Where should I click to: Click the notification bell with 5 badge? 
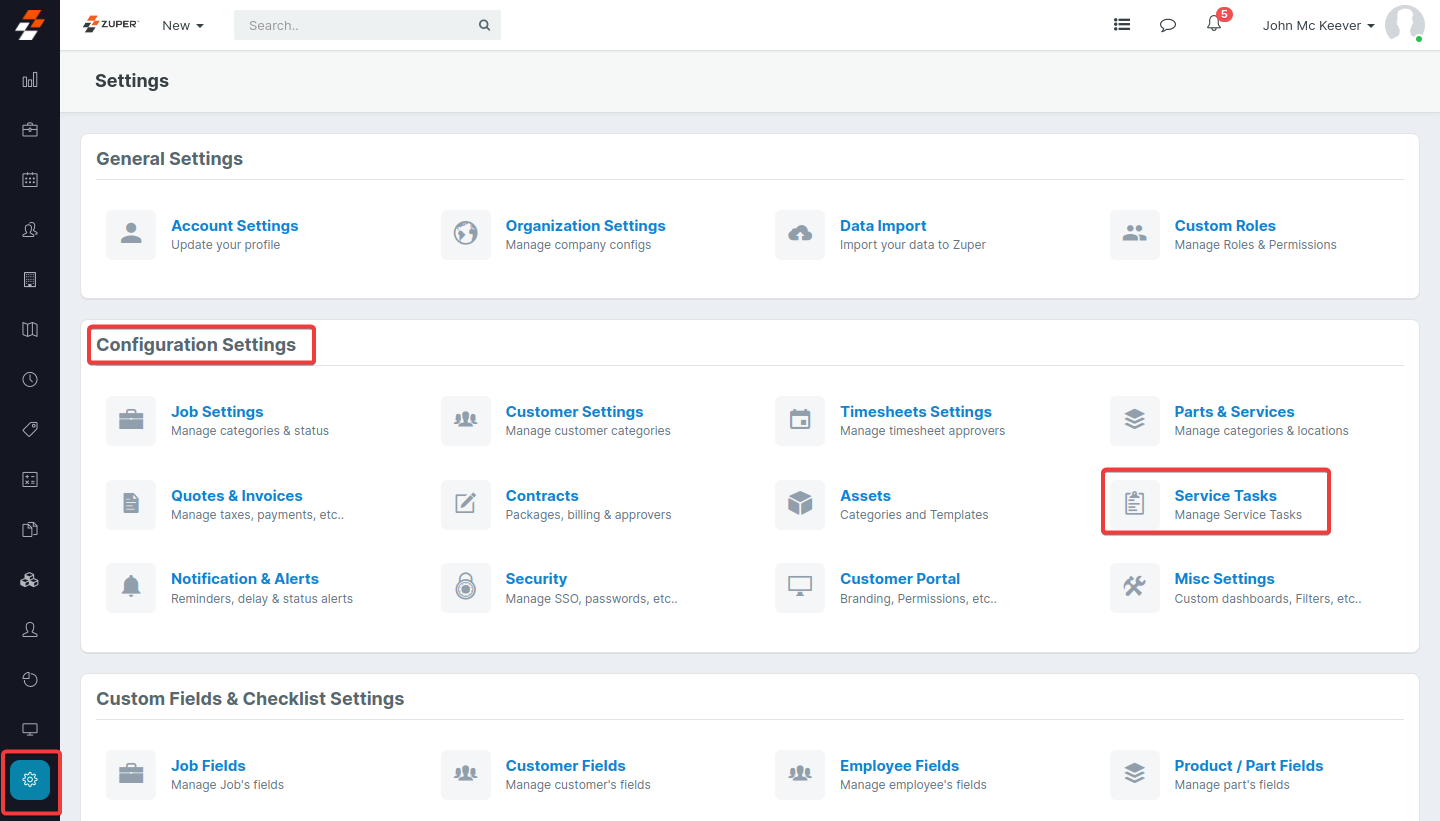(1214, 25)
